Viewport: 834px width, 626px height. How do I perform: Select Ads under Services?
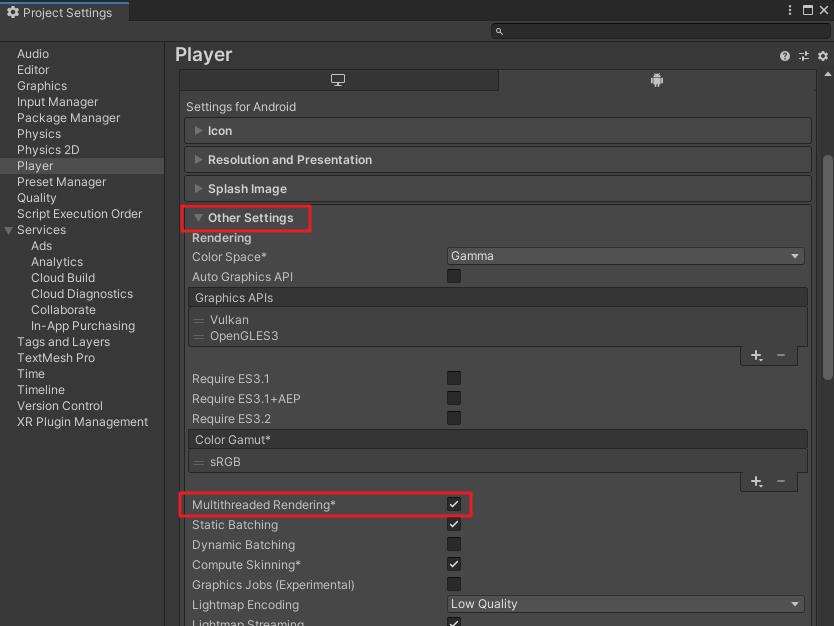[41, 246]
